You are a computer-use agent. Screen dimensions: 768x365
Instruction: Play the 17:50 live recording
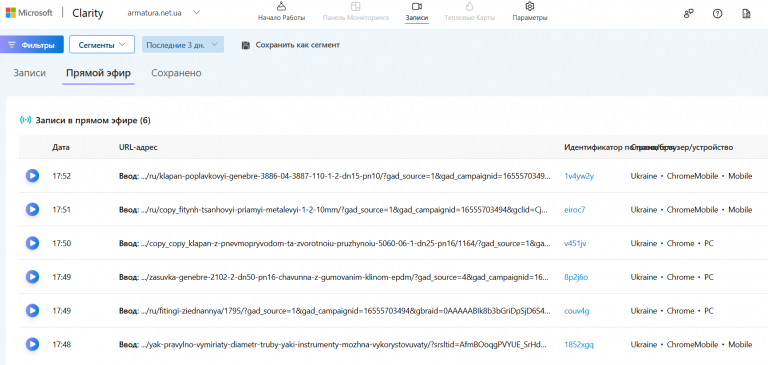[32, 243]
